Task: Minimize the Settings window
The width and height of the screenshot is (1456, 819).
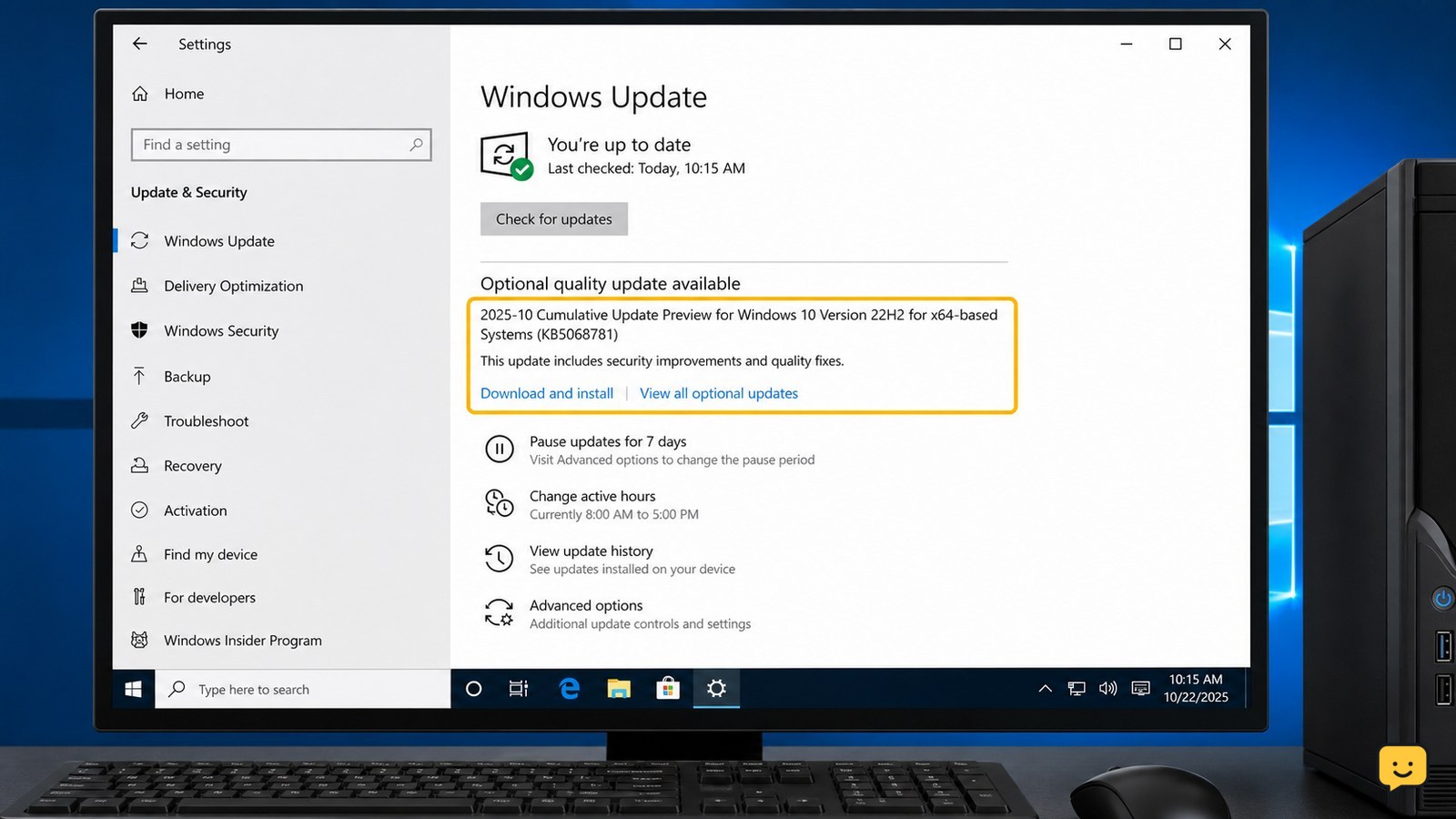Action: pyautogui.click(x=1127, y=44)
